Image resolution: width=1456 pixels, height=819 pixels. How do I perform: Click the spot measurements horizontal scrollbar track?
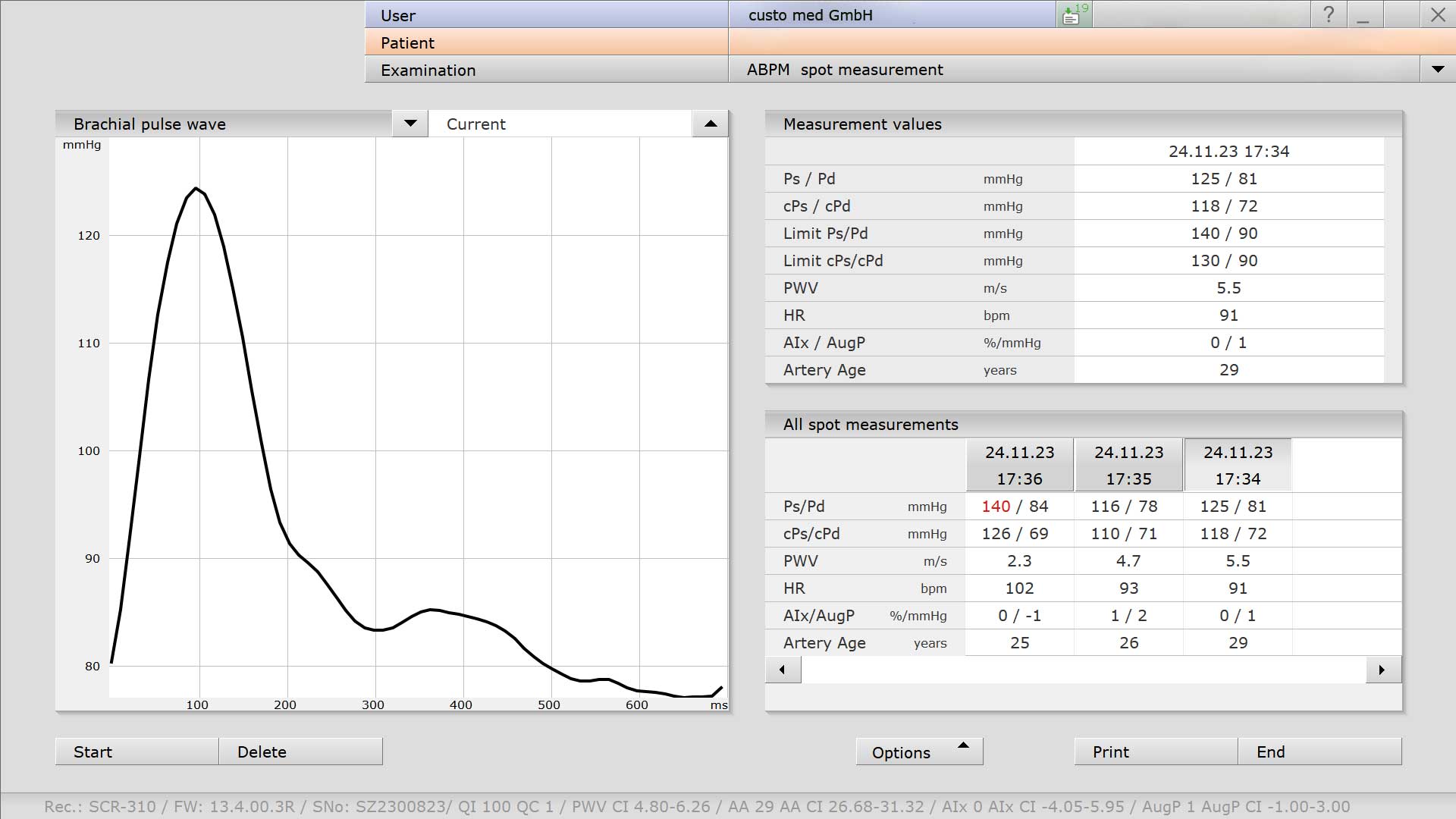click(1084, 670)
